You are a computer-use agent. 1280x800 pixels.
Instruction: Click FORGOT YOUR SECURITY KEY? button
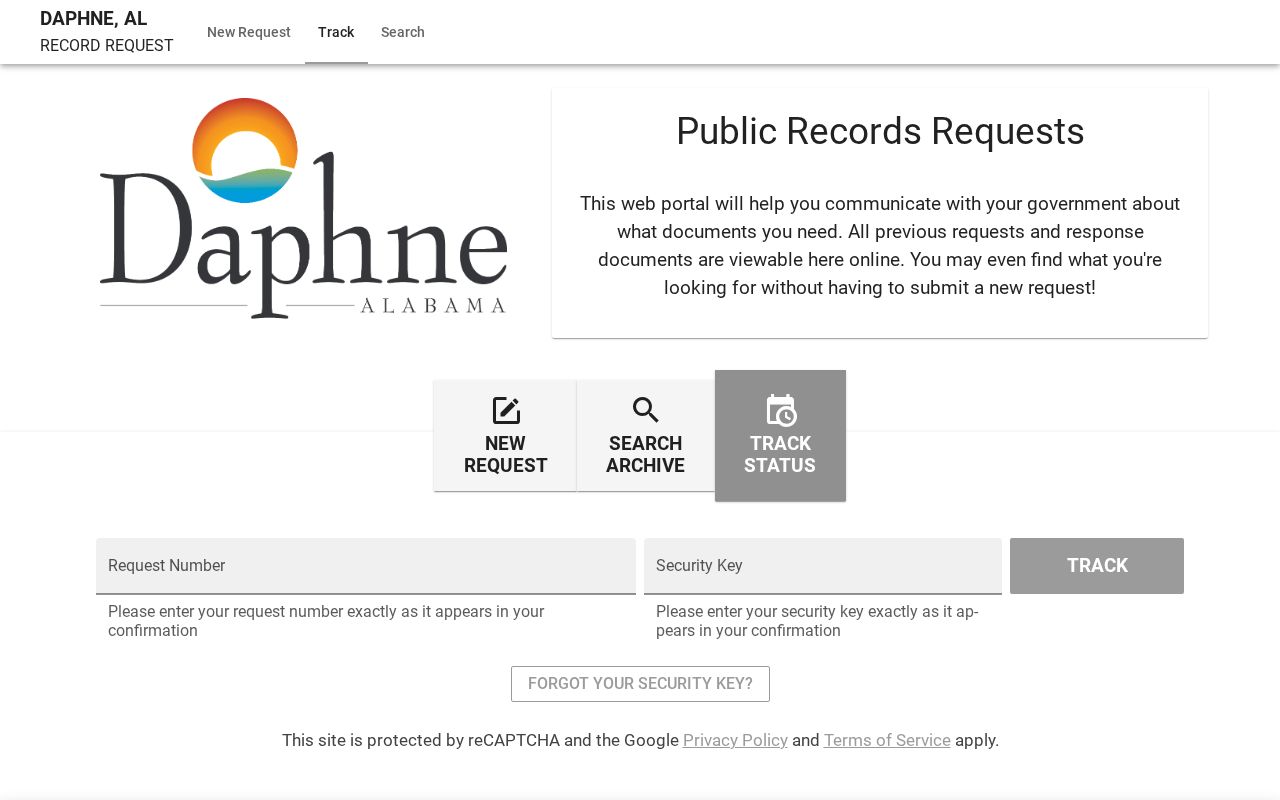[640, 684]
